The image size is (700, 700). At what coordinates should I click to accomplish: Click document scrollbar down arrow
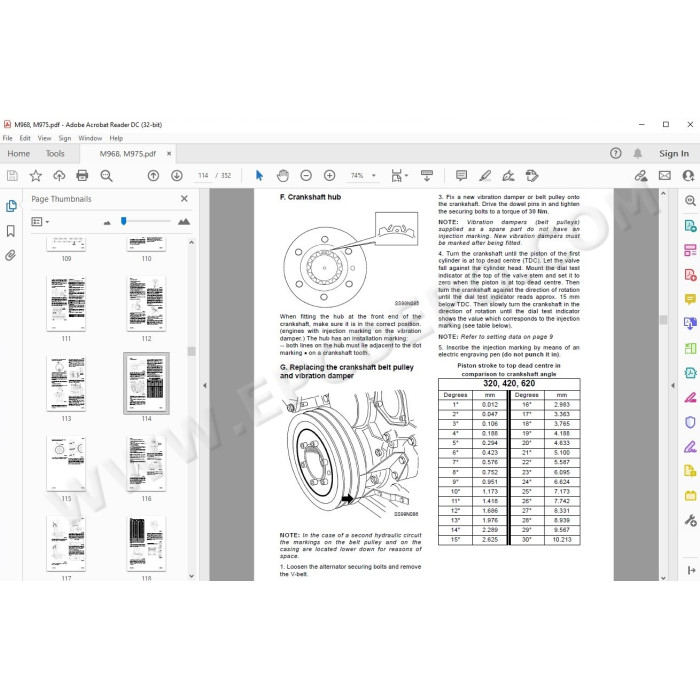click(x=663, y=577)
